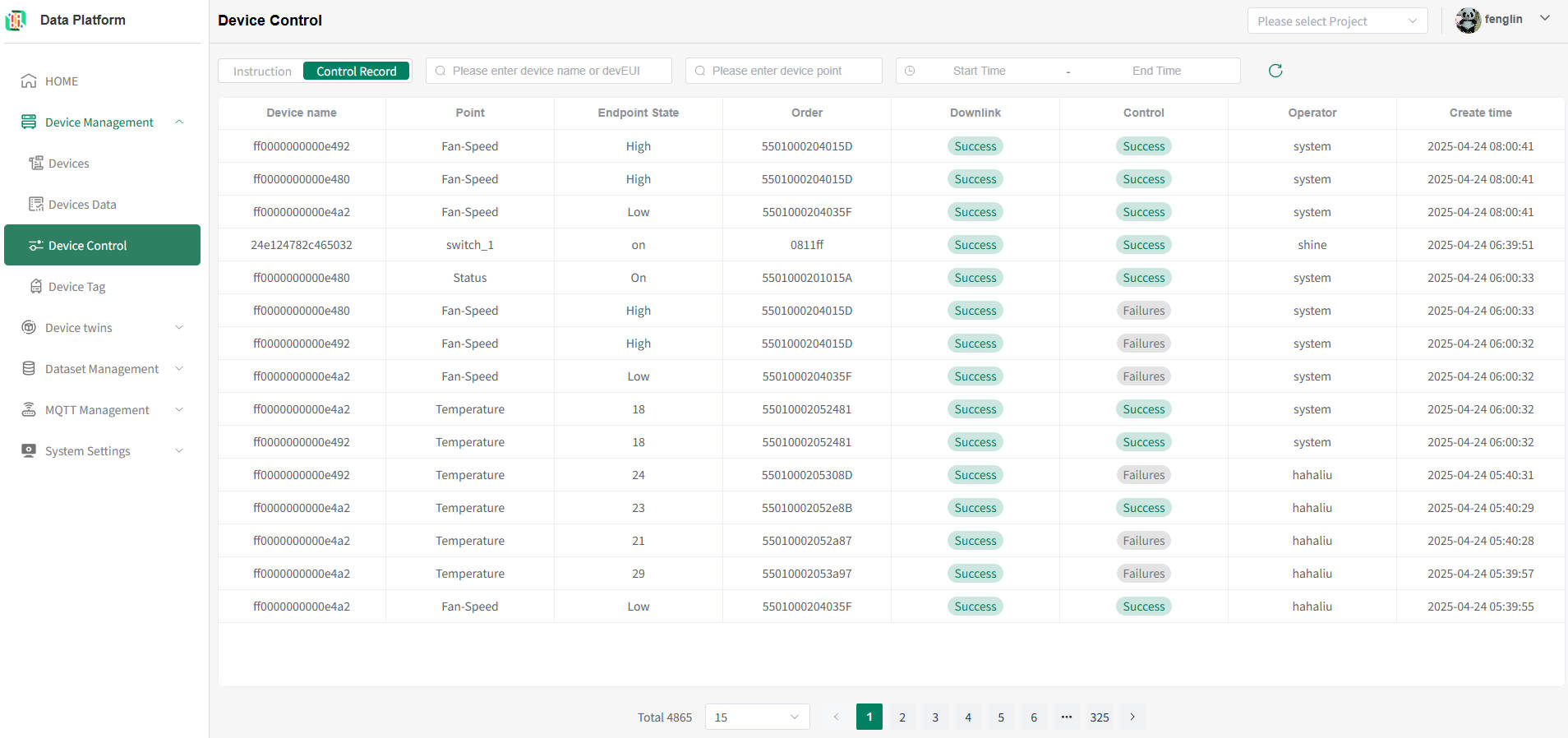This screenshot has width=1568, height=738.
Task: Open the 15 rows per page selector
Action: click(x=757, y=717)
